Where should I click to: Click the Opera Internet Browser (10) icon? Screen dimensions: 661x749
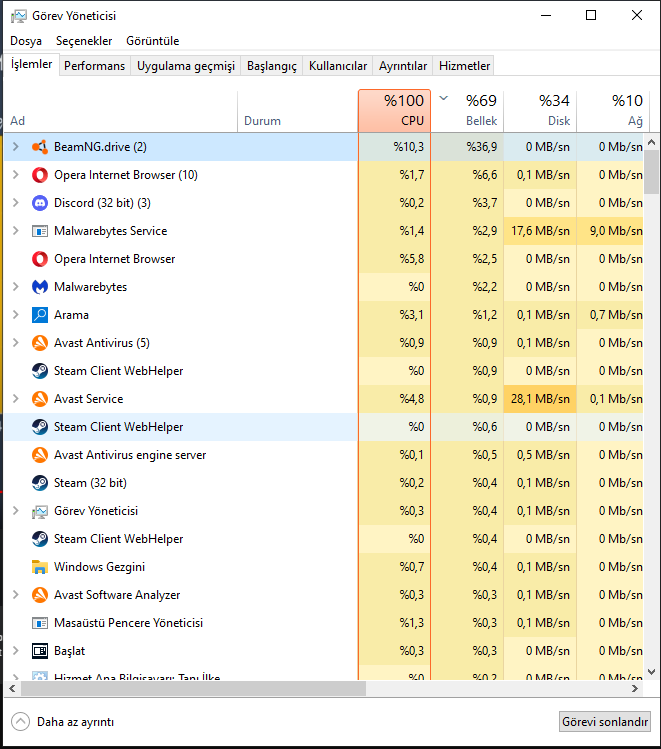point(40,175)
